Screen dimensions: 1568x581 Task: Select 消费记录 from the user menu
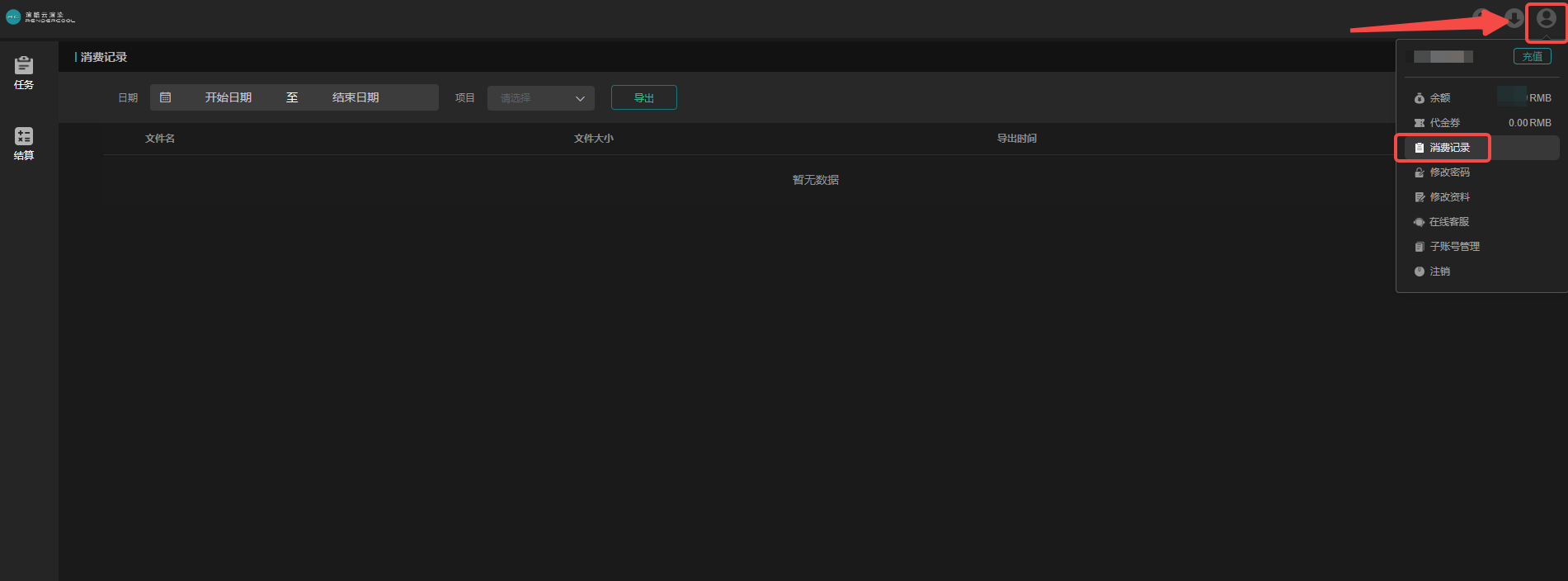click(x=1449, y=148)
